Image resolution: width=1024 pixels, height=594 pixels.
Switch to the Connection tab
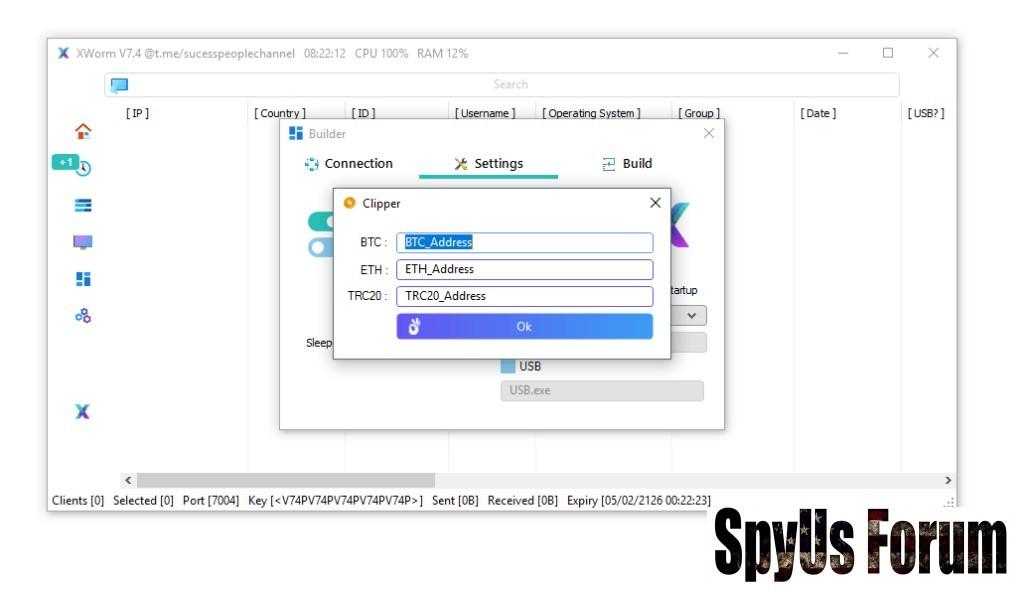click(349, 164)
